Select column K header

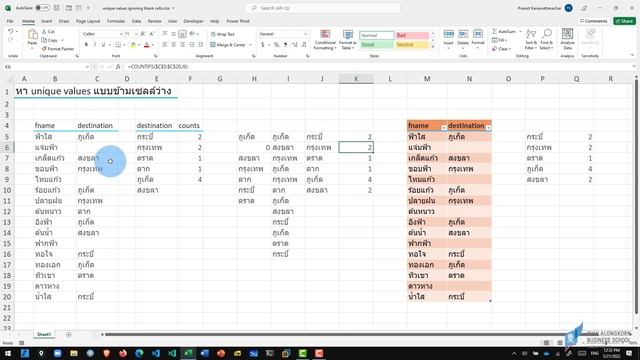point(356,79)
